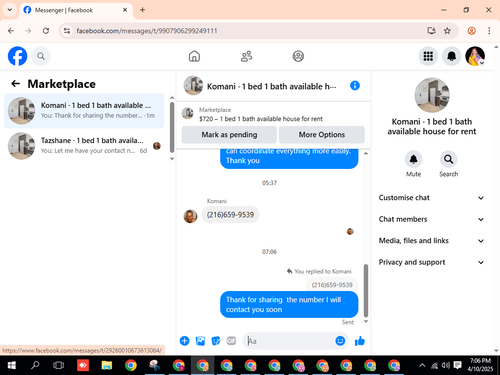The width and height of the screenshot is (500, 375).
Task: Reload the page with refresh icon
Action: tap(46, 31)
